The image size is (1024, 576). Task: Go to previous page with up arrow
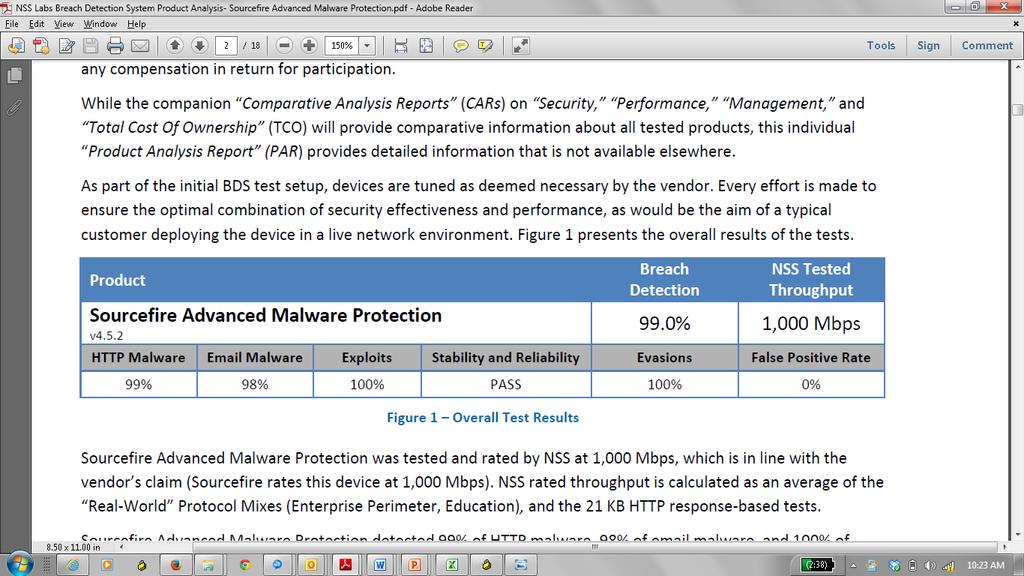click(174, 45)
